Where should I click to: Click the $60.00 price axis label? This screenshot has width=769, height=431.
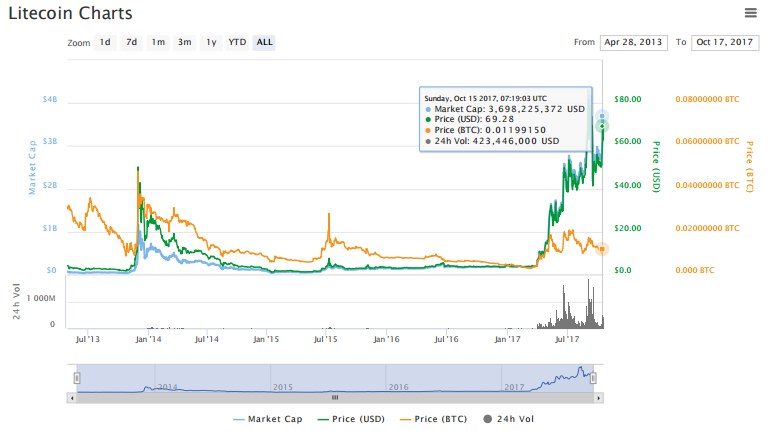coord(627,141)
